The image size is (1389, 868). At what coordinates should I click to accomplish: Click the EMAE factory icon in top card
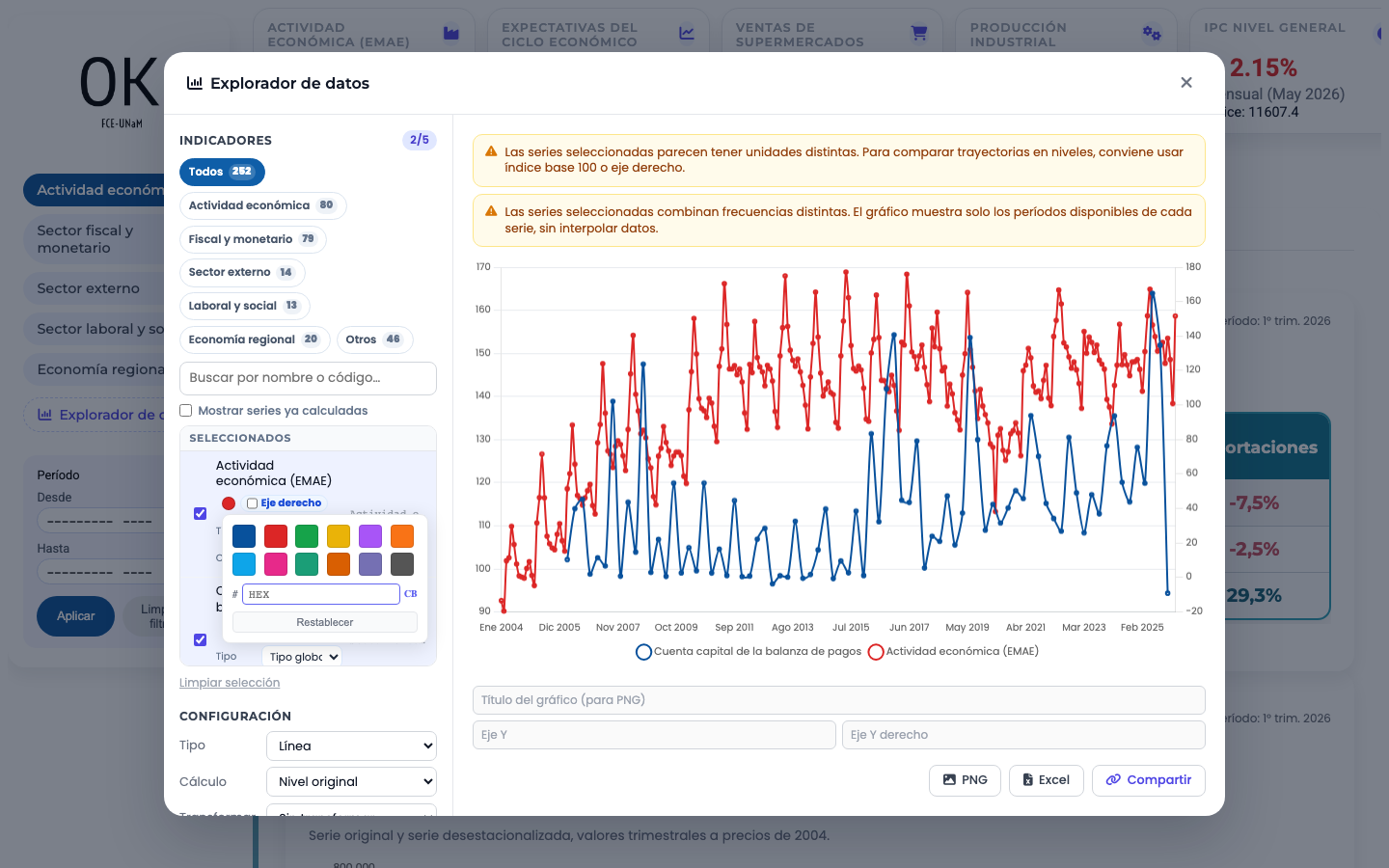450,34
